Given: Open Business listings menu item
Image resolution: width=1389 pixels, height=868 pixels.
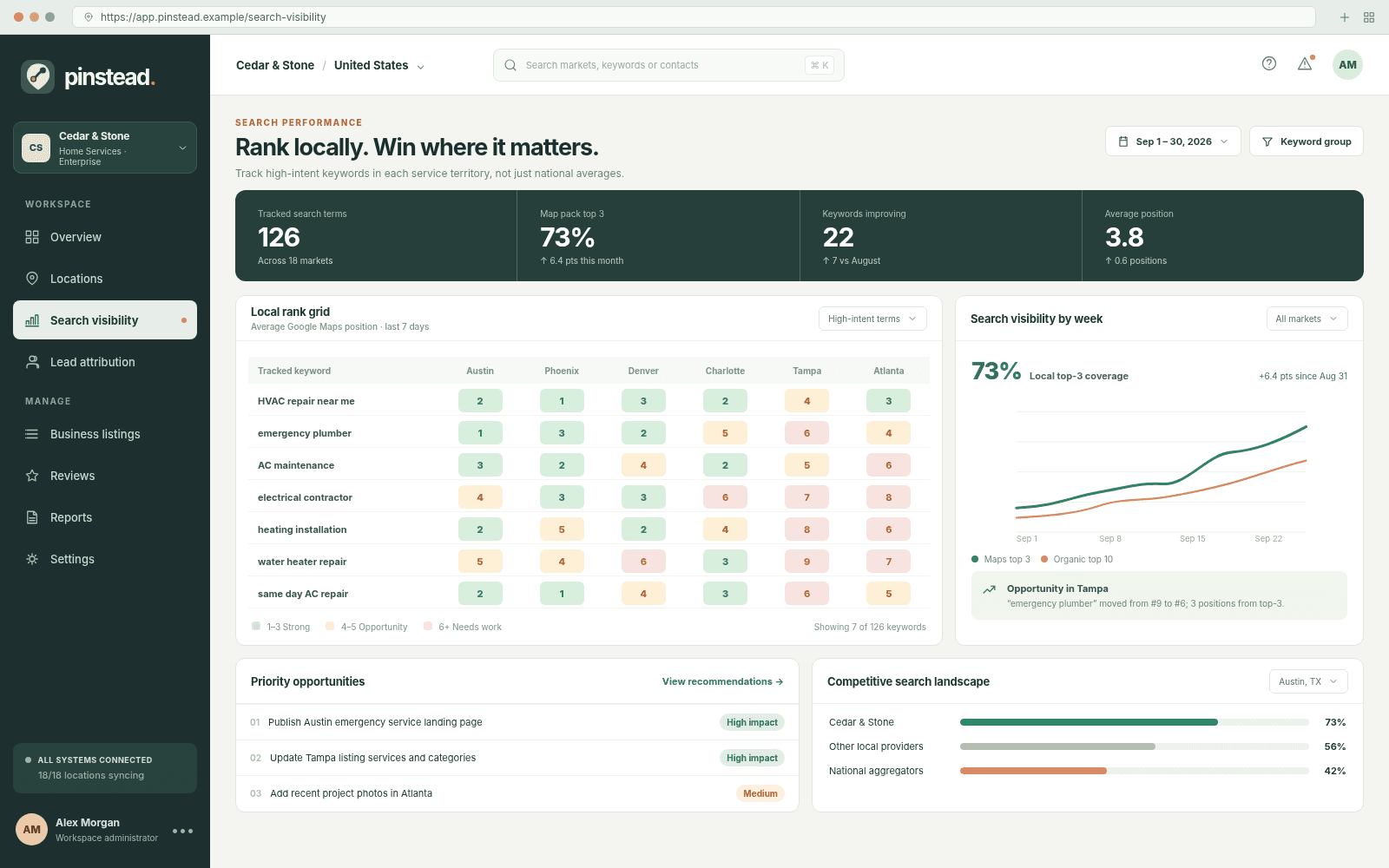Looking at the screenshot, I should [105, 434].
